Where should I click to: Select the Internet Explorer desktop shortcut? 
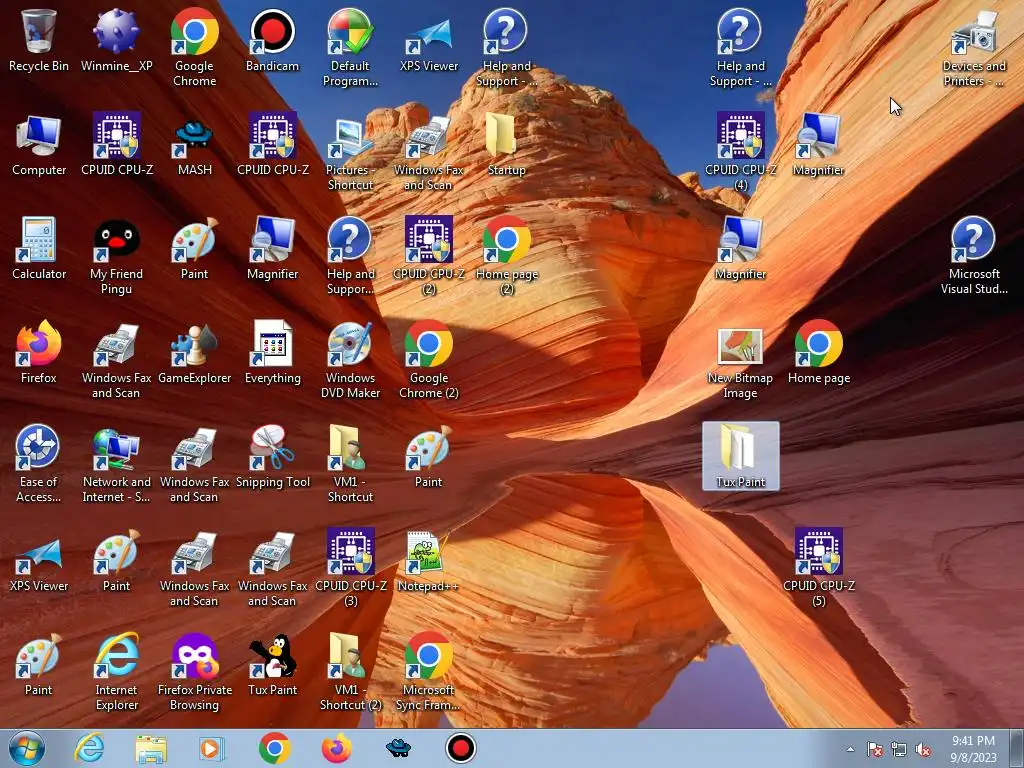tap(116, 671)
